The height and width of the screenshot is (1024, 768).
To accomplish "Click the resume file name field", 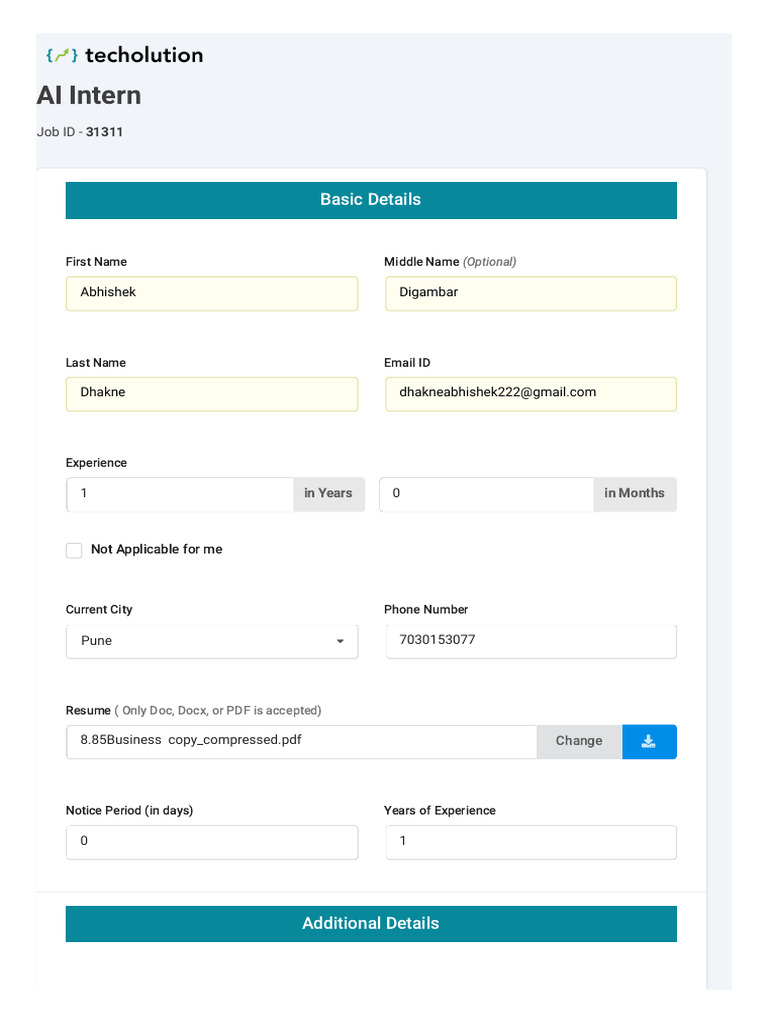I will coord(301,742).
